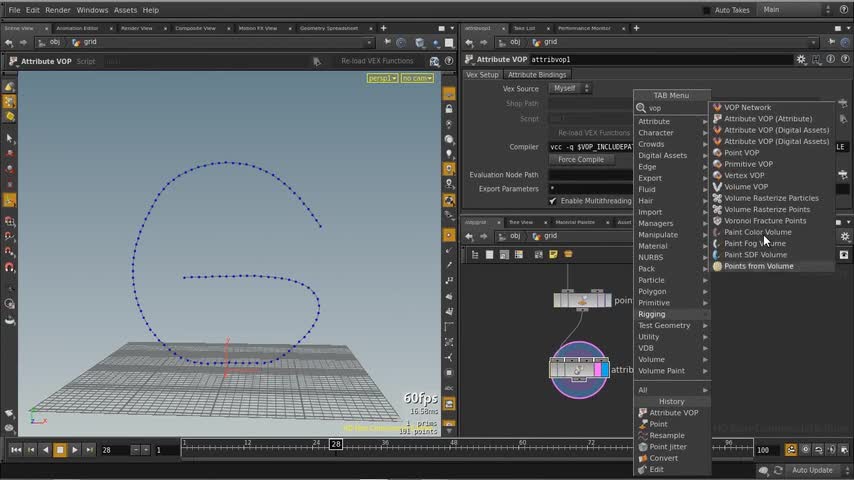Click the play backward button

point(46,450)
